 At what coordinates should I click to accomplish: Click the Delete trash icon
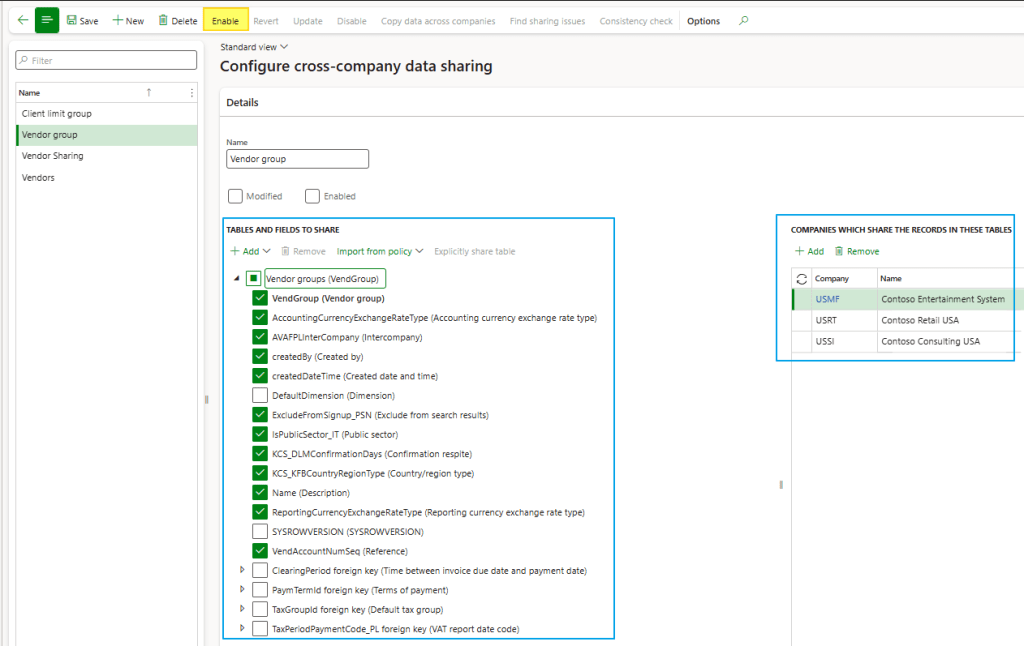tap(163, 21)
